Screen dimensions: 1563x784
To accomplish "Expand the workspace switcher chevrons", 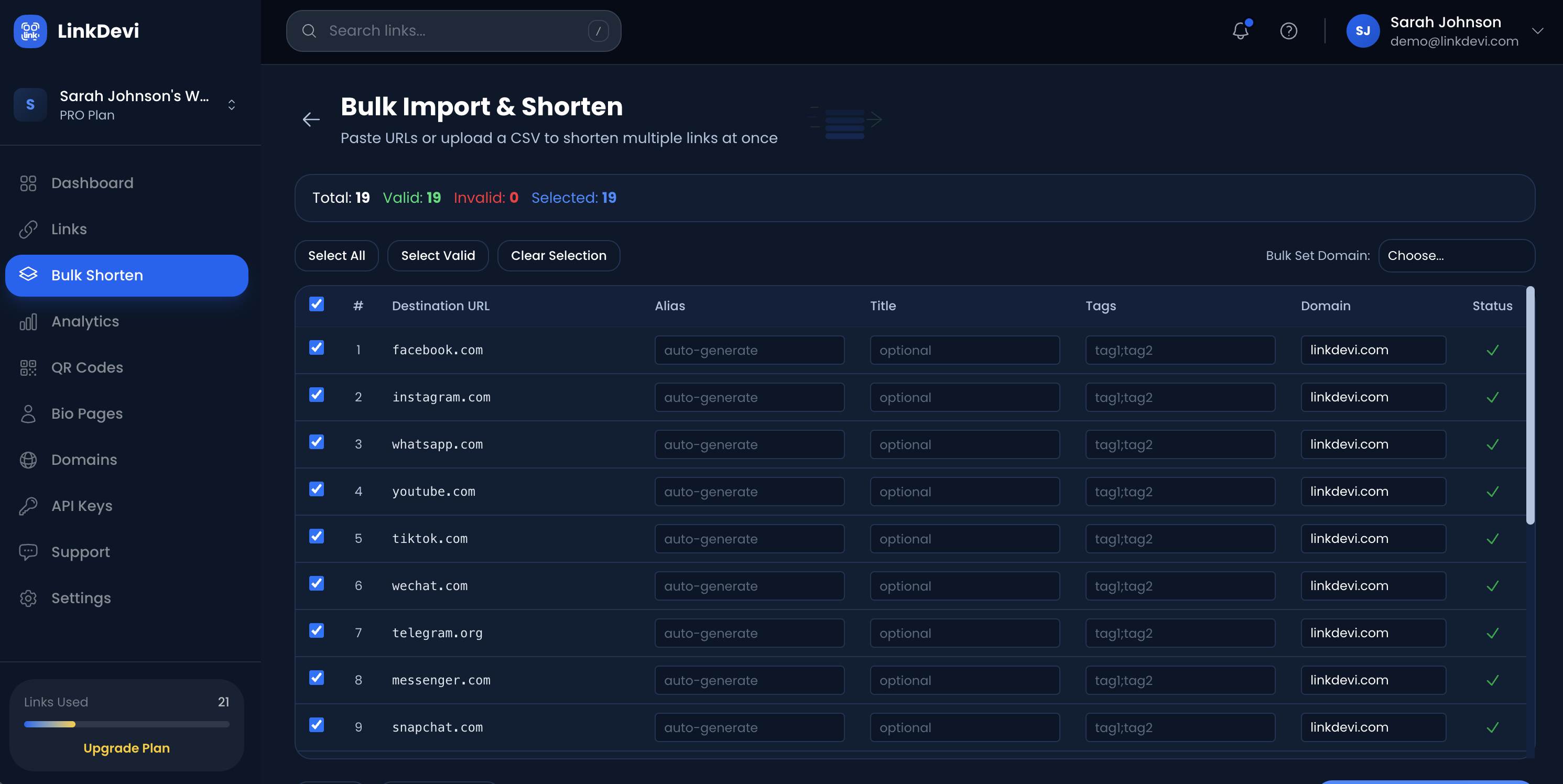I will (232, 104).
